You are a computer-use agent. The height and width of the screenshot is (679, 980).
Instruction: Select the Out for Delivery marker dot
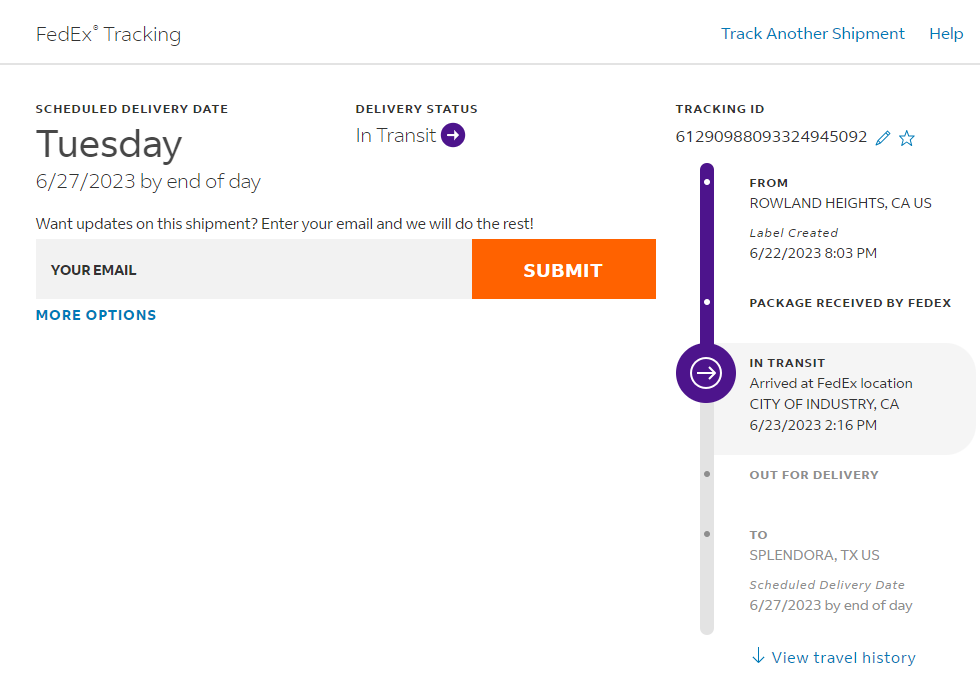pyautogui.click(x=707, y=474)
